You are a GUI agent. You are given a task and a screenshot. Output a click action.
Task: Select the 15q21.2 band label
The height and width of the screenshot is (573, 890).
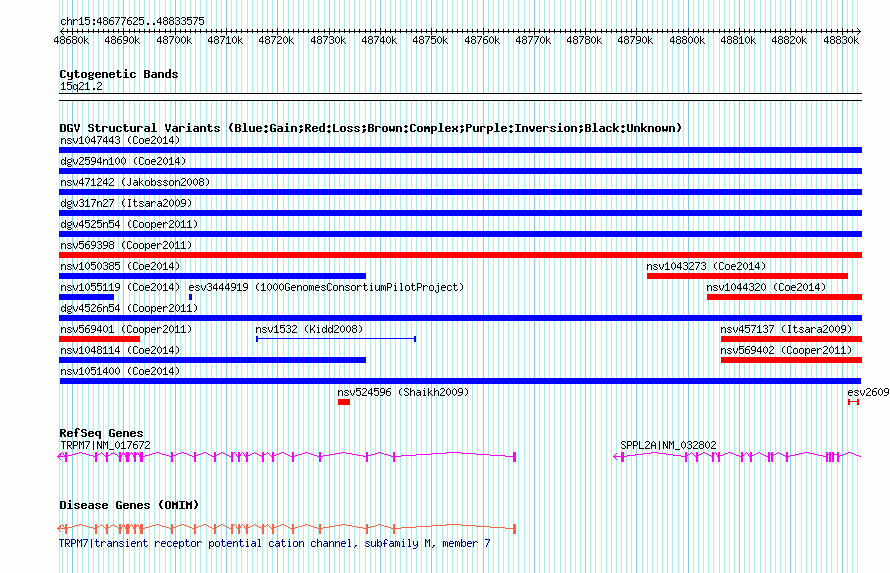[81, 86]
